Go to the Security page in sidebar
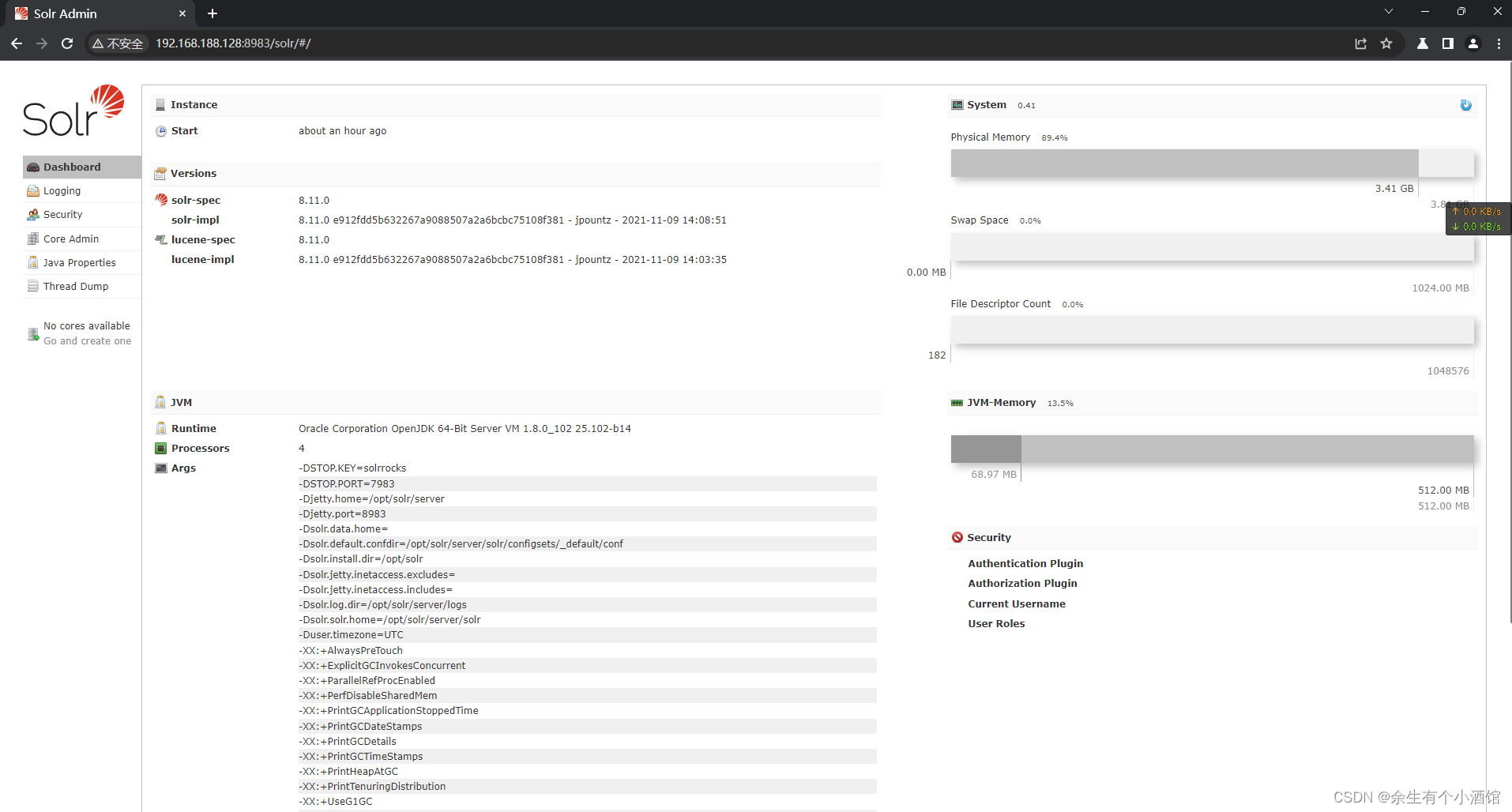The width and height of the screenshot is (1512, 812). pyautogui.click(x=82, y=215)
